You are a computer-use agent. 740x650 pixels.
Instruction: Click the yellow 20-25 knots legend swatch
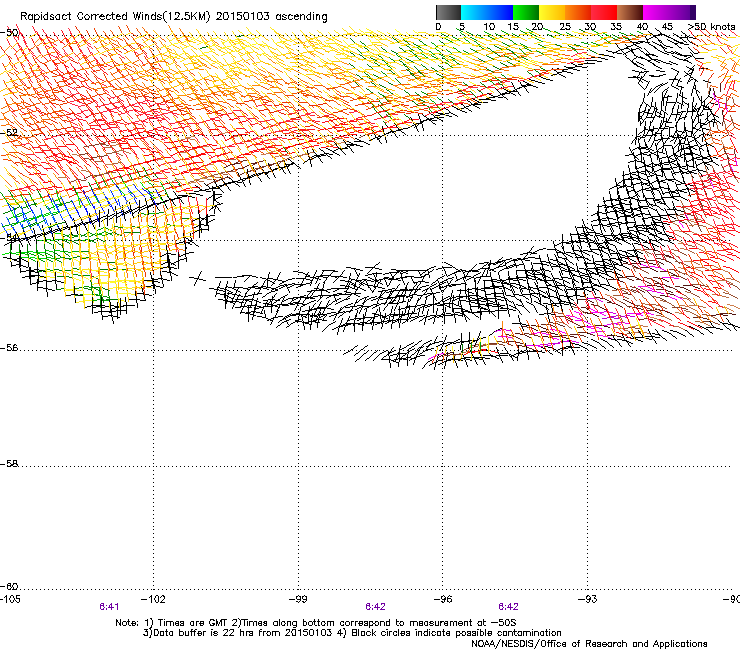552,12
